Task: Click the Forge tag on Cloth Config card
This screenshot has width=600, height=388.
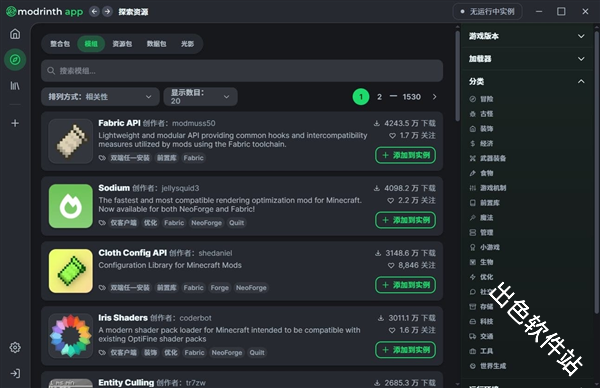Action: [x=219, y=288]
